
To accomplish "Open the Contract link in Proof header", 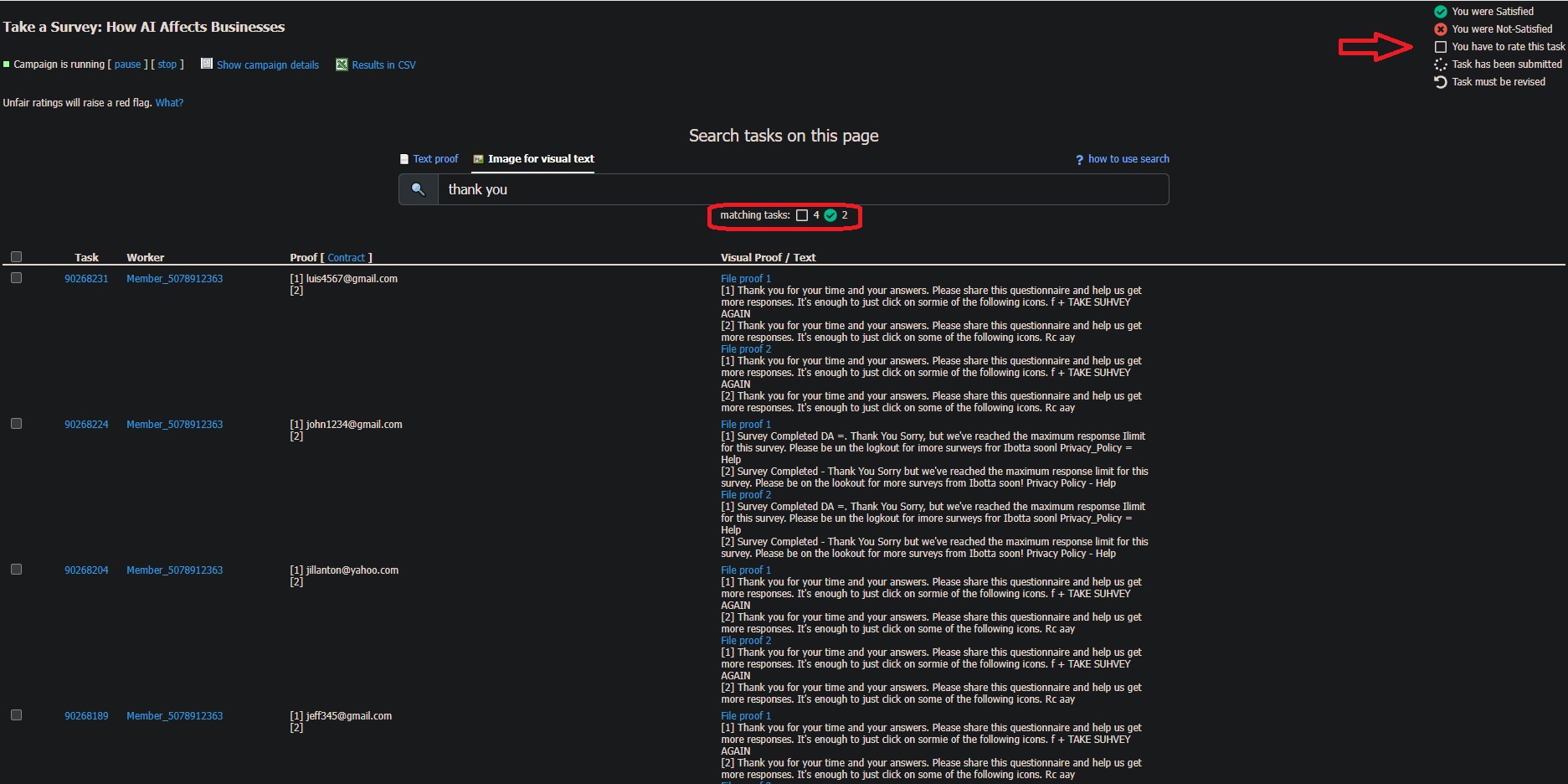I will pos(346,258).
